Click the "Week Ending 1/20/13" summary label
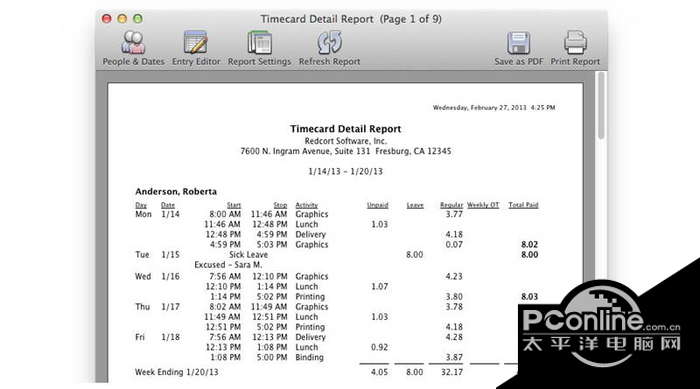Screen dimensions: 700x389 pos(177,372)
